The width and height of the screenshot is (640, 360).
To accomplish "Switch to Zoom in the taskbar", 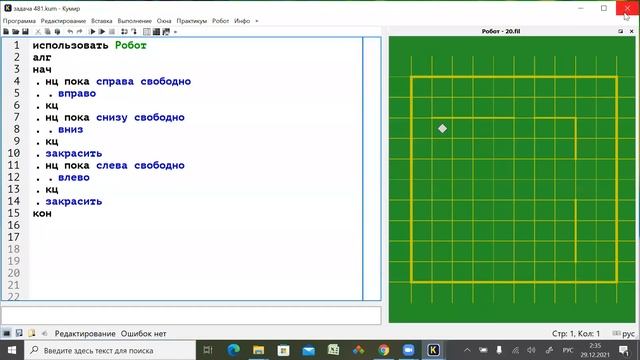I will pyautogui.click(x=408, y=350).
